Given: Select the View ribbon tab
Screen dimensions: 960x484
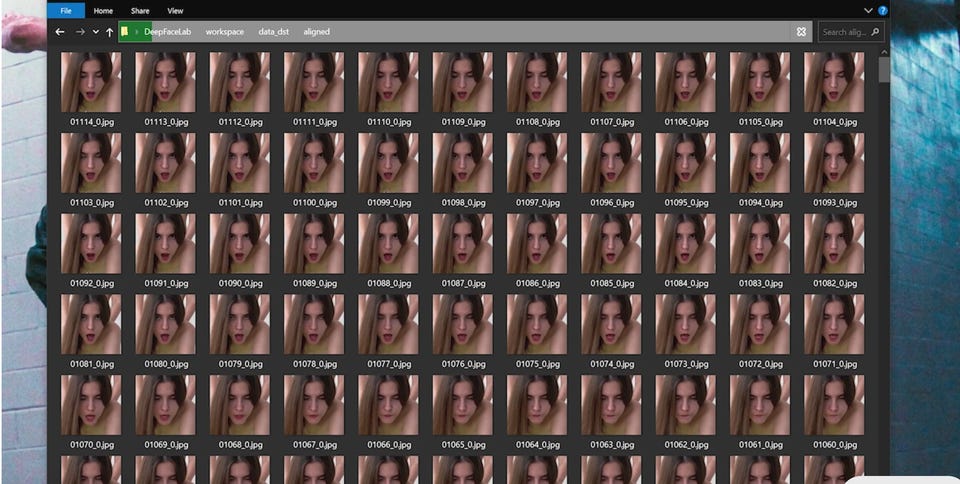Looking at the screenshot, I should [175, 10].
